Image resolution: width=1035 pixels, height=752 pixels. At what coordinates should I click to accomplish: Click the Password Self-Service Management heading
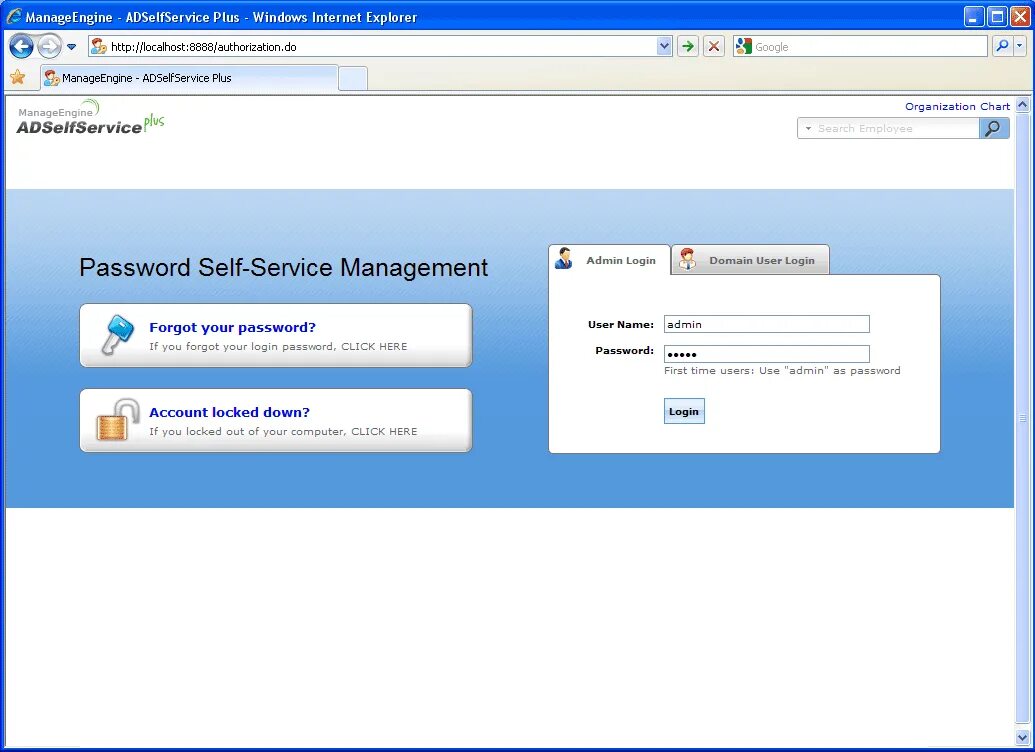[284, 268]
